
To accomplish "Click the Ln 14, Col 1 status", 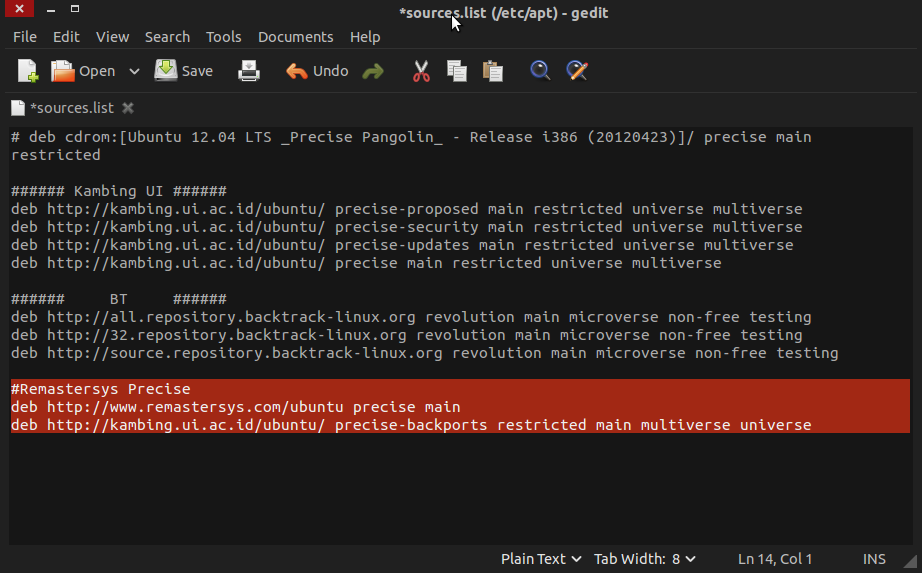I will tap(775, 559).
